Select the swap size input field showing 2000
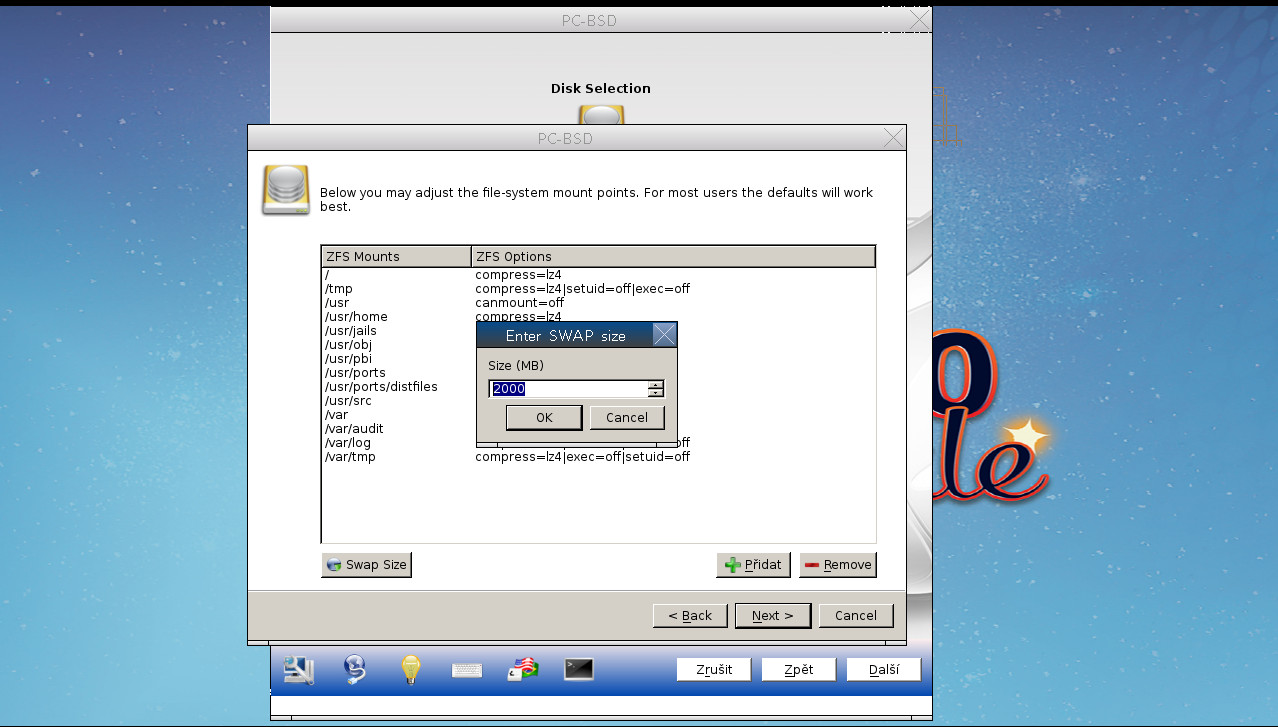1278x727 pixels. (565, 388)
